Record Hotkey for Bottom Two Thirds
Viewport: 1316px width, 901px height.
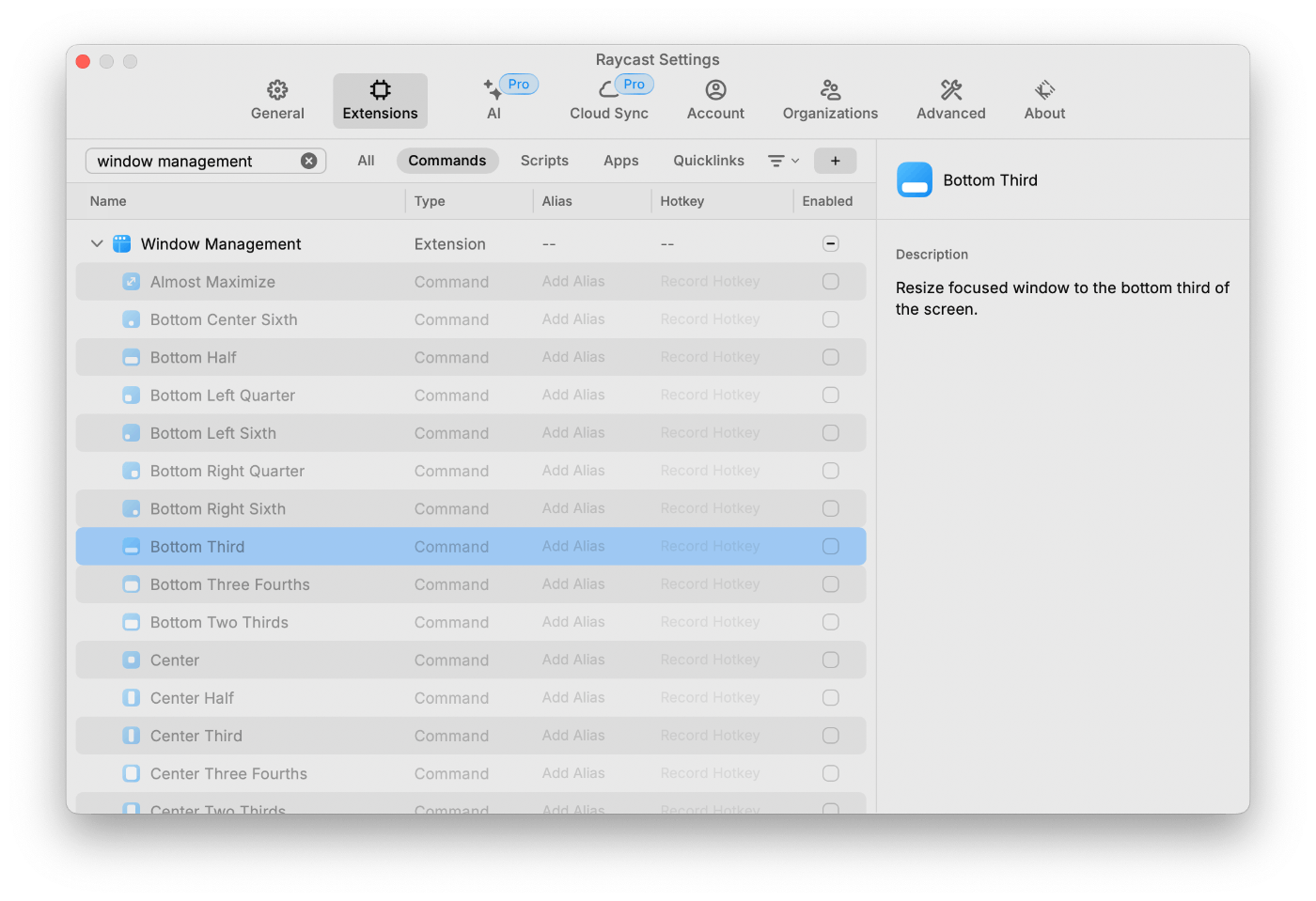pyautogui.click(x=710, y=622)
